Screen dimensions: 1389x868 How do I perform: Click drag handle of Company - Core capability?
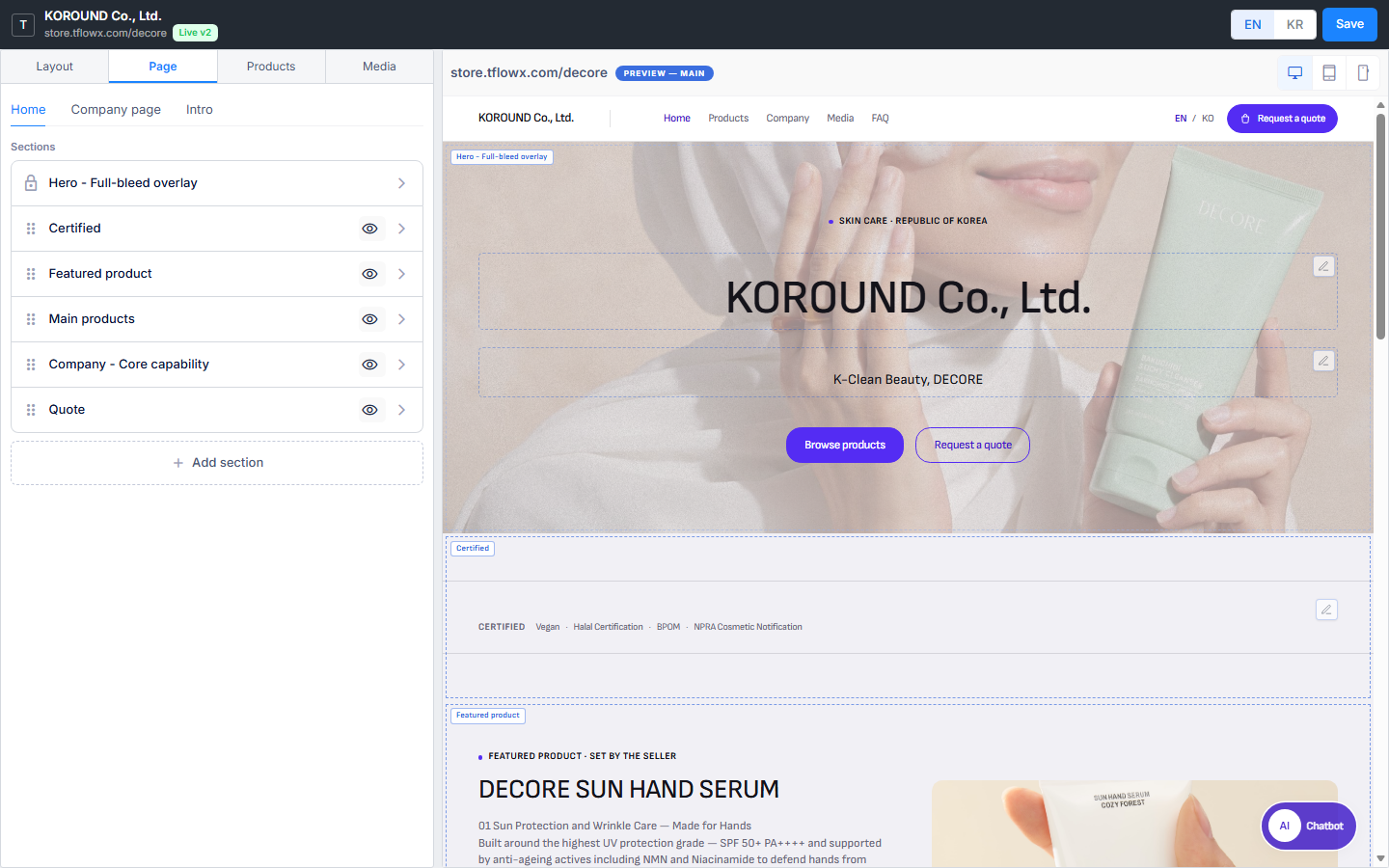pyautogui.click(x=31, y=365)
